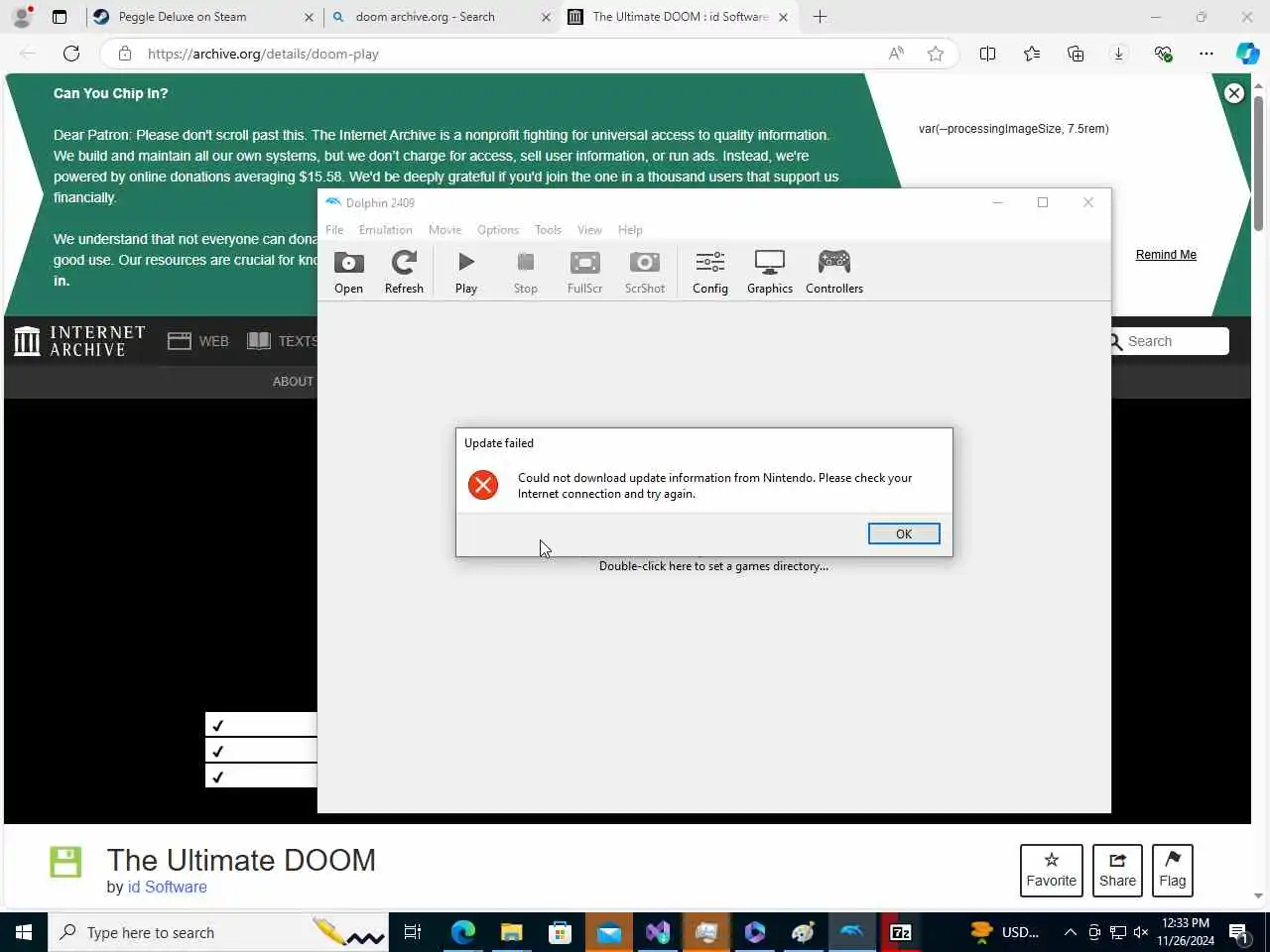This screenshot has height=952, width=1270.
Task: Open the Tools menu in Dolphin
Action: coord(549,229)
